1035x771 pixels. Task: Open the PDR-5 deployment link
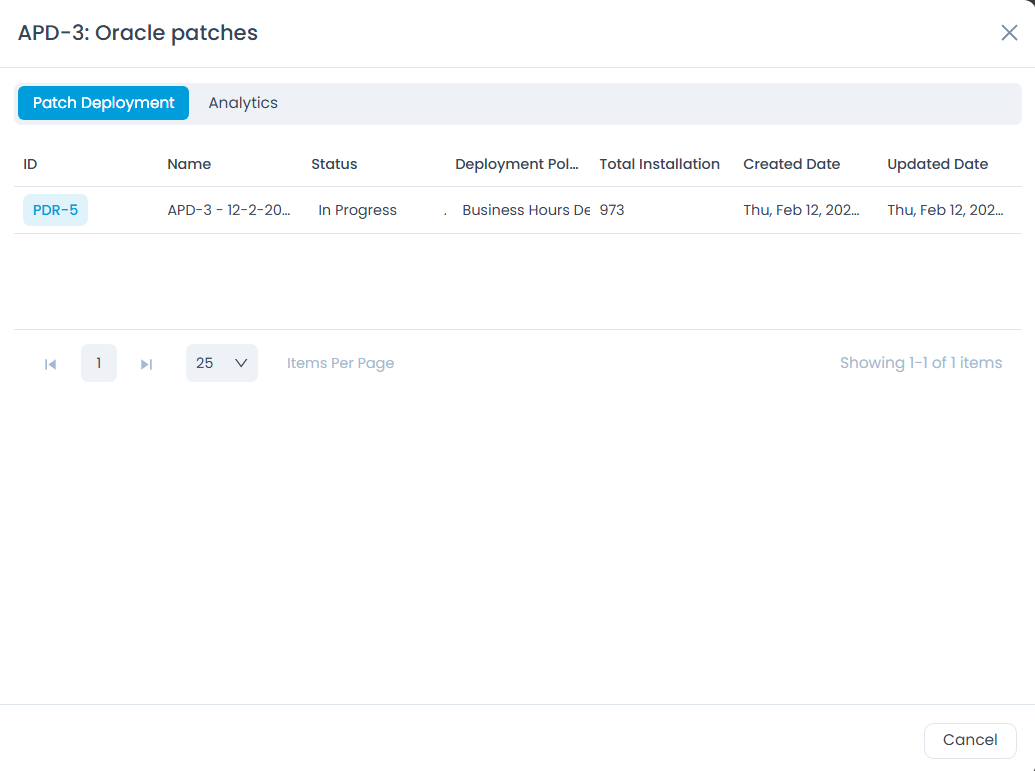(x=55, y=210)
